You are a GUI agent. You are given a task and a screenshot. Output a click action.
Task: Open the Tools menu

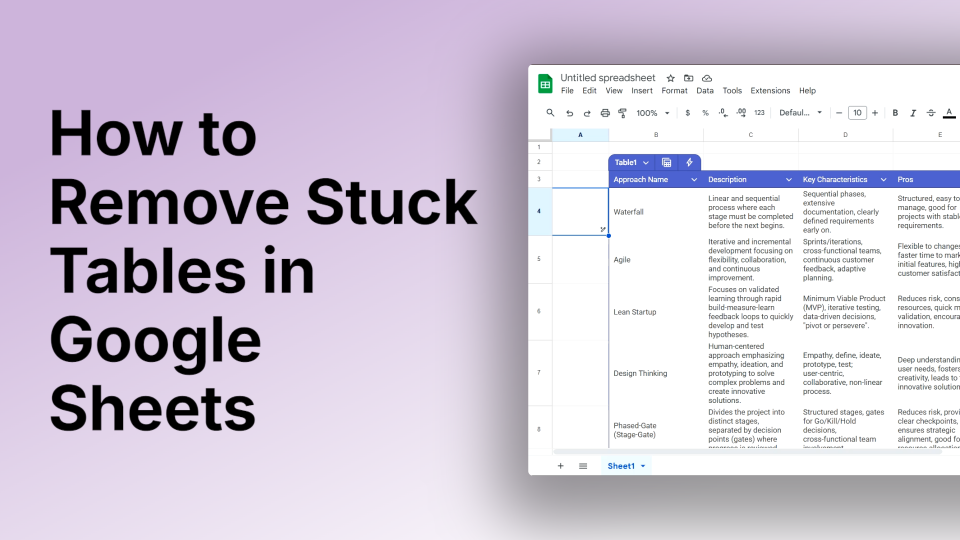[732, 91]
